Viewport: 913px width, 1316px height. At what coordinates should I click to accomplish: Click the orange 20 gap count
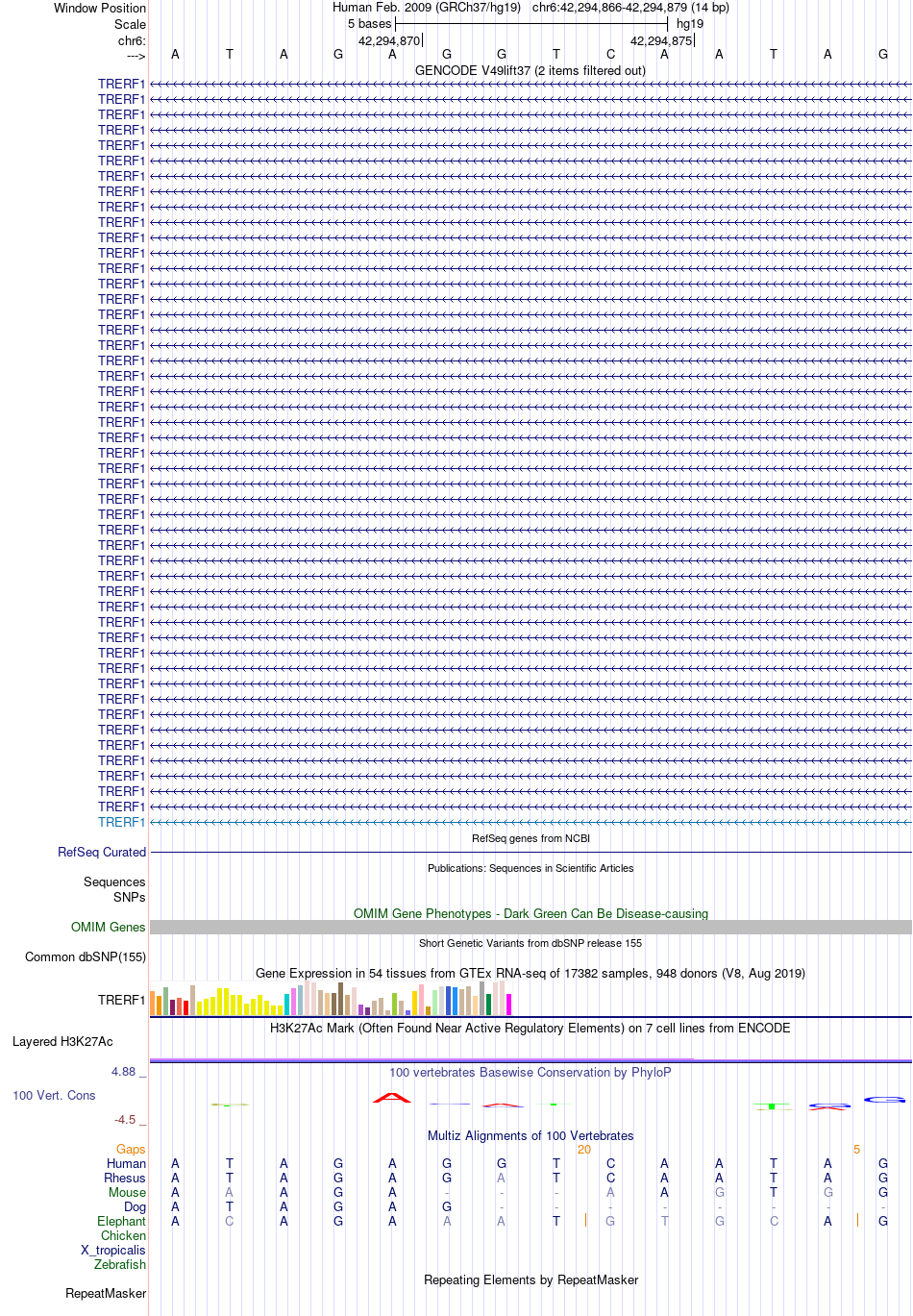point(583,1149)
